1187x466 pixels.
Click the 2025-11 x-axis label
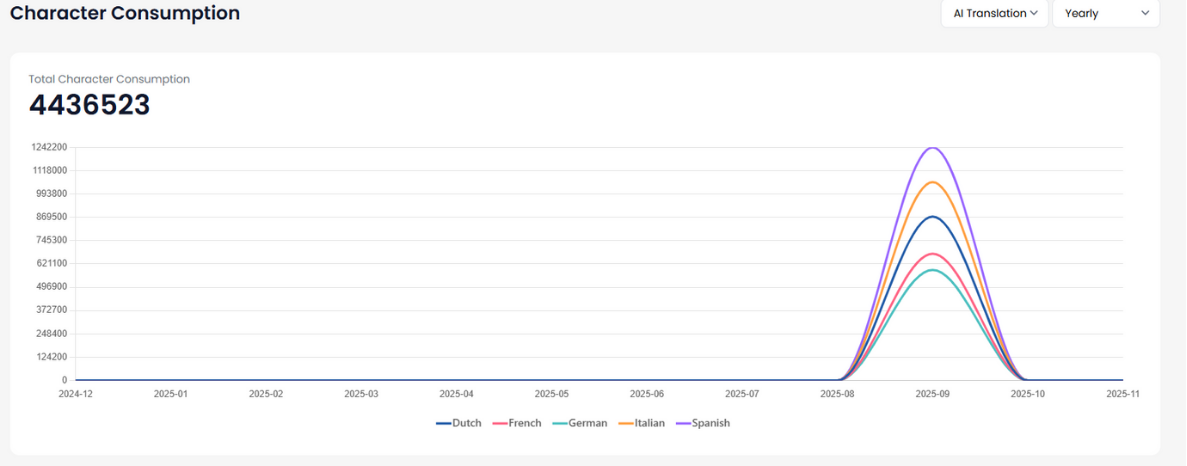pos(1123,393)
